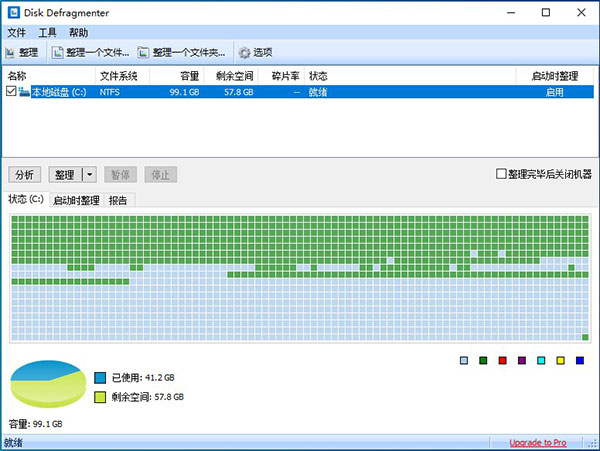
Task: Click the yellow legend color swatch
Action: click(560, 360)
